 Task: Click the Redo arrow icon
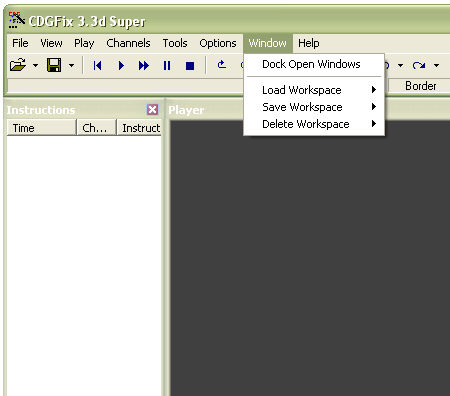419,65
